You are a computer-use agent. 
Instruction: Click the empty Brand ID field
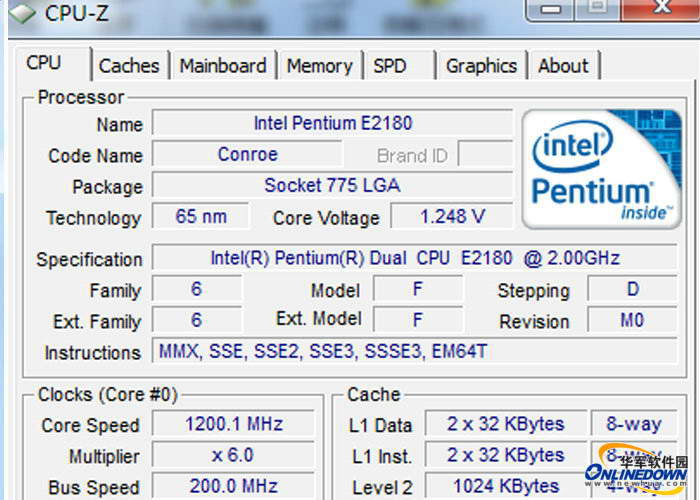pos(486,154)
